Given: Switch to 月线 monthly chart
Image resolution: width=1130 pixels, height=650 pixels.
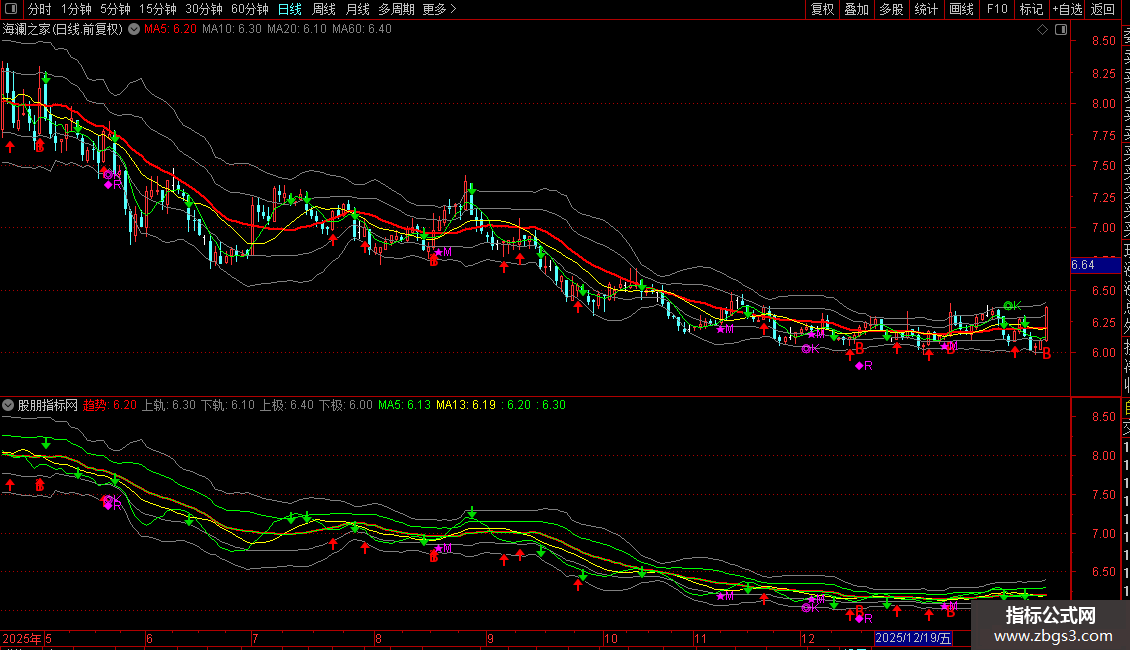Looking at the screenshot, I should (x=357, y=10).
